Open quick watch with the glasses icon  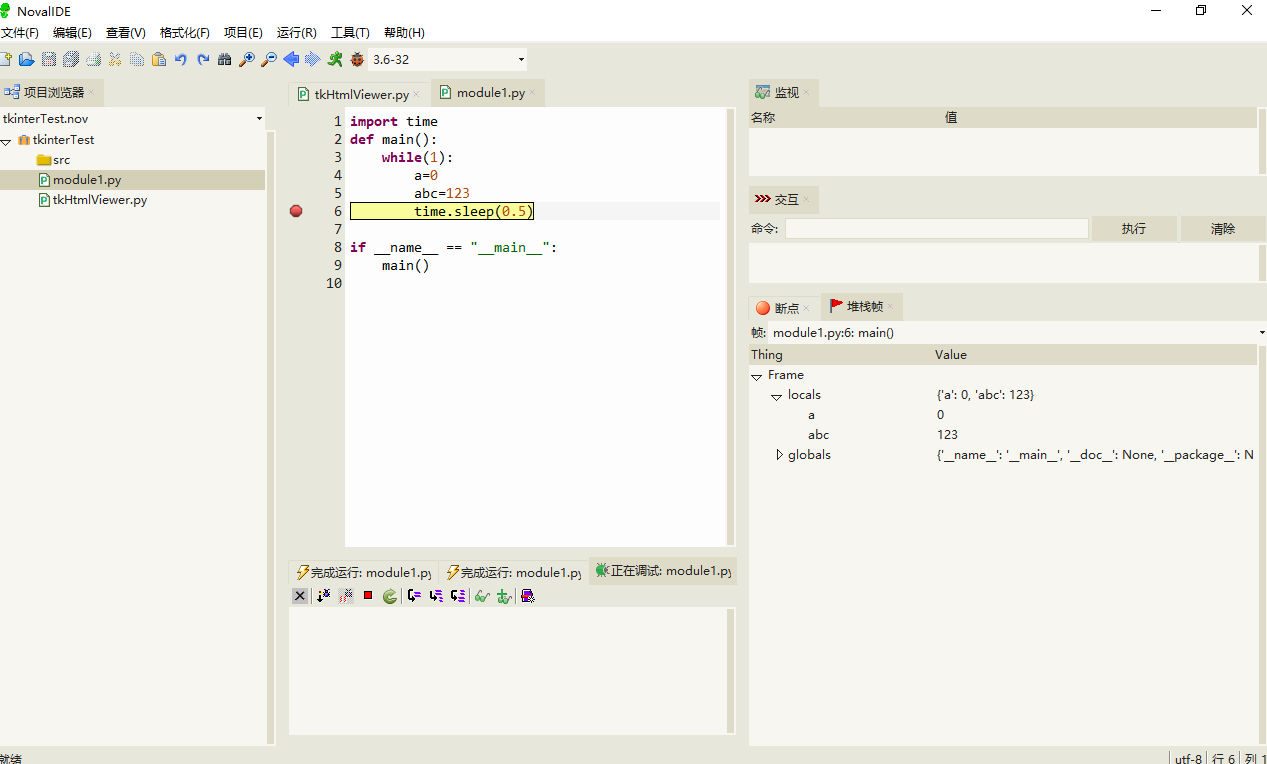[482, 595]
